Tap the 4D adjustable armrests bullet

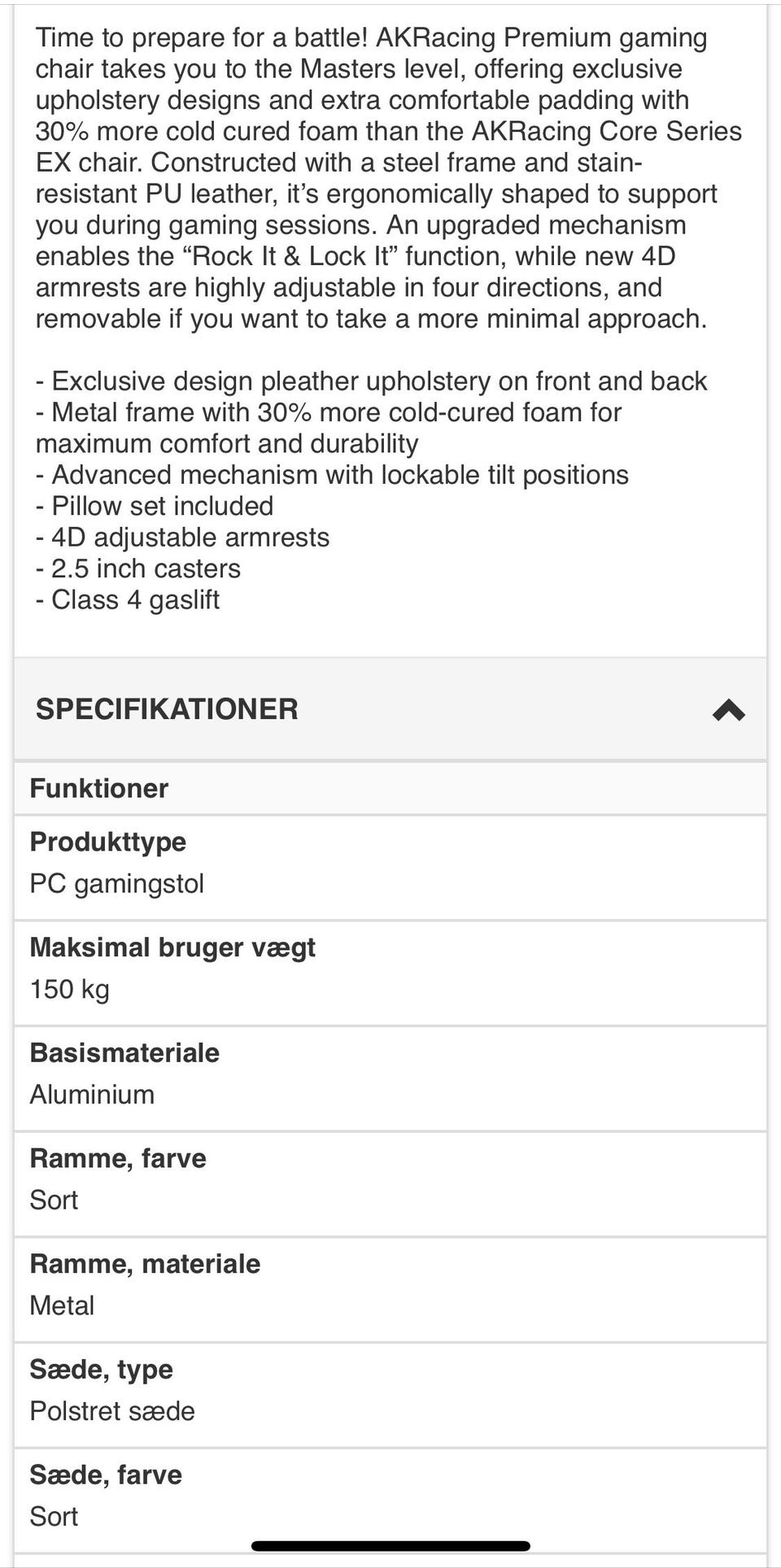coord(182,538)
